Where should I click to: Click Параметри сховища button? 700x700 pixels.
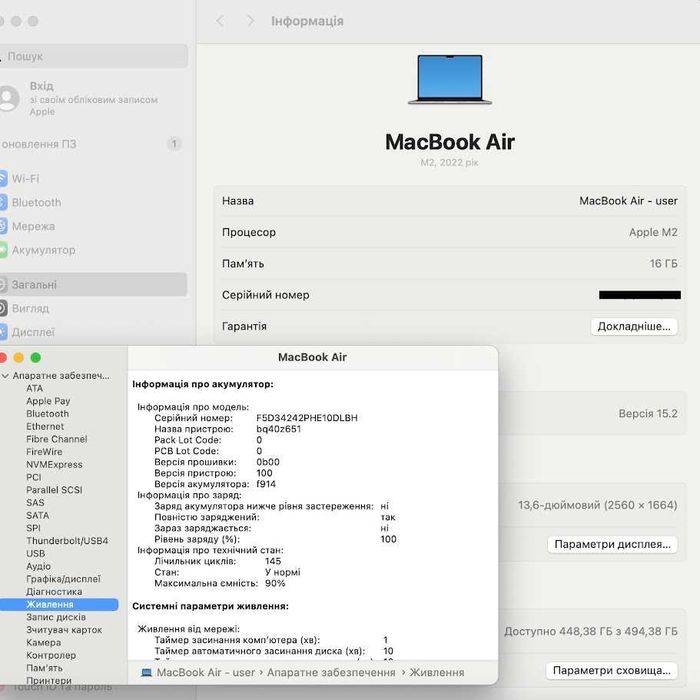coord(612,670)
